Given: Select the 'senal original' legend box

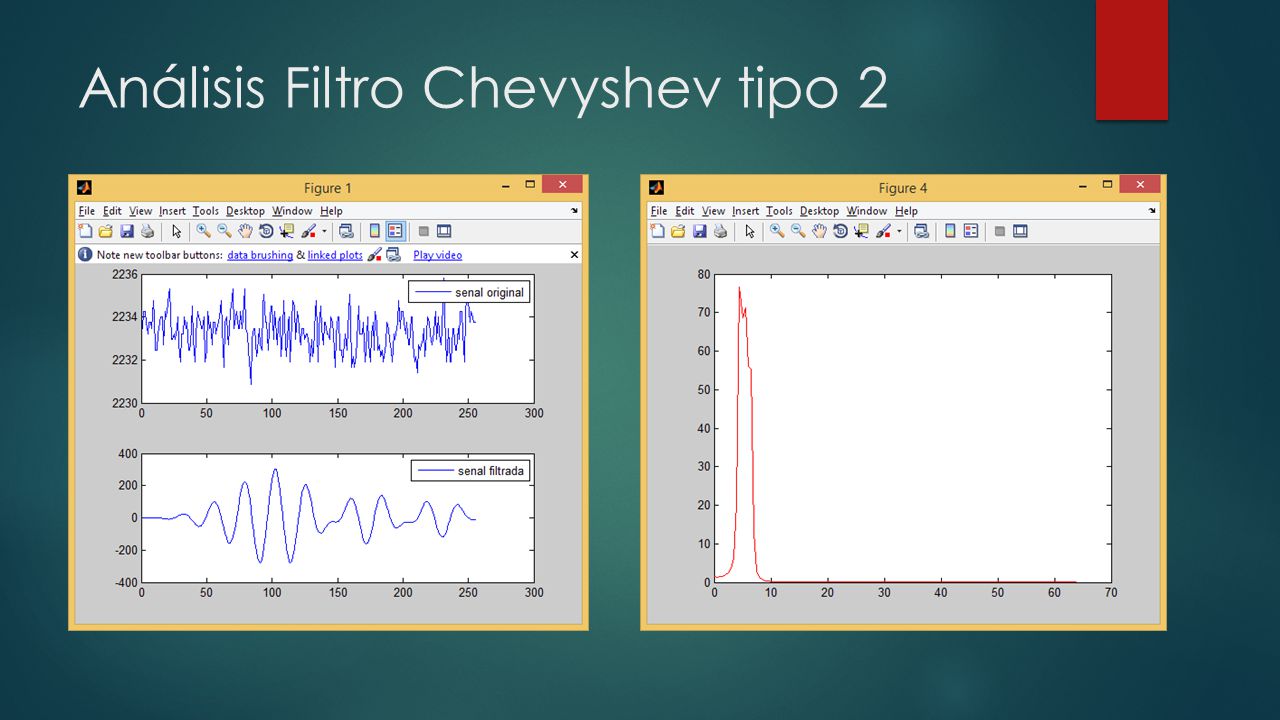Looking at the screenshot, I should [x=468, y=292].
